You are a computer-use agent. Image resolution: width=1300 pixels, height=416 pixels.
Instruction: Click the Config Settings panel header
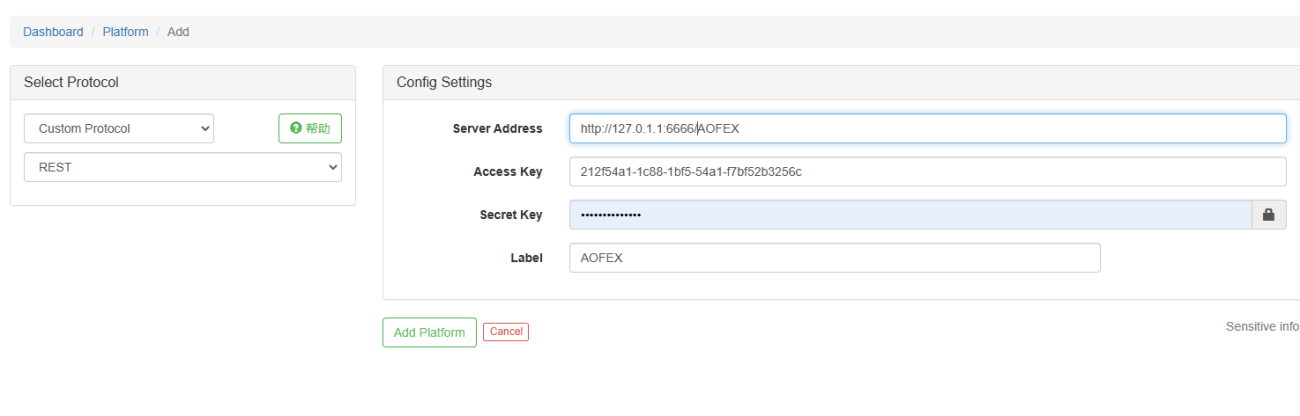(x=841, y=82)
